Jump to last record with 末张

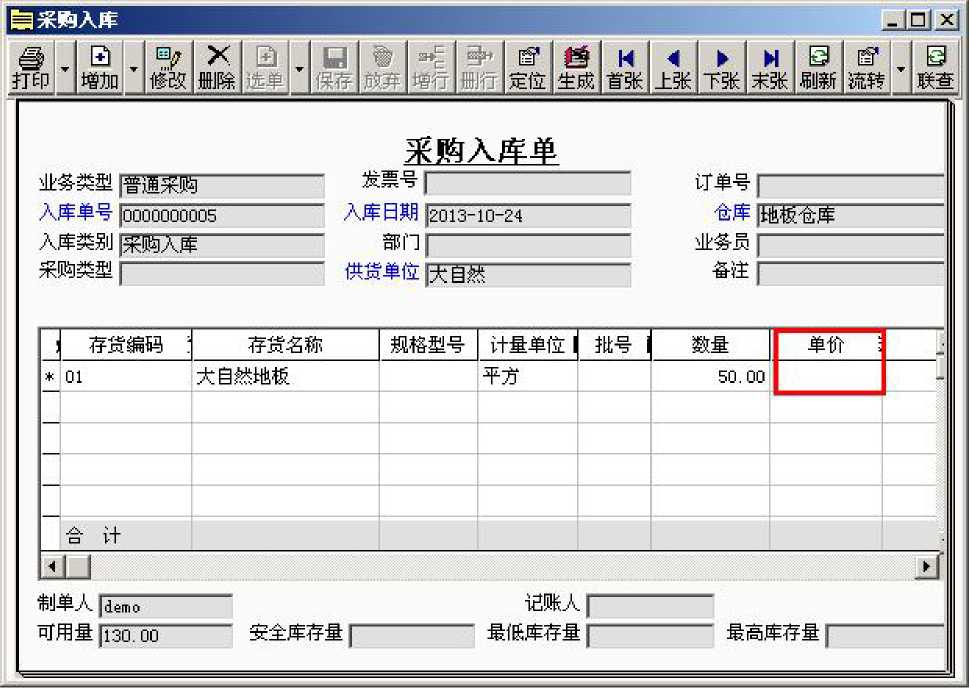point(770,67)
